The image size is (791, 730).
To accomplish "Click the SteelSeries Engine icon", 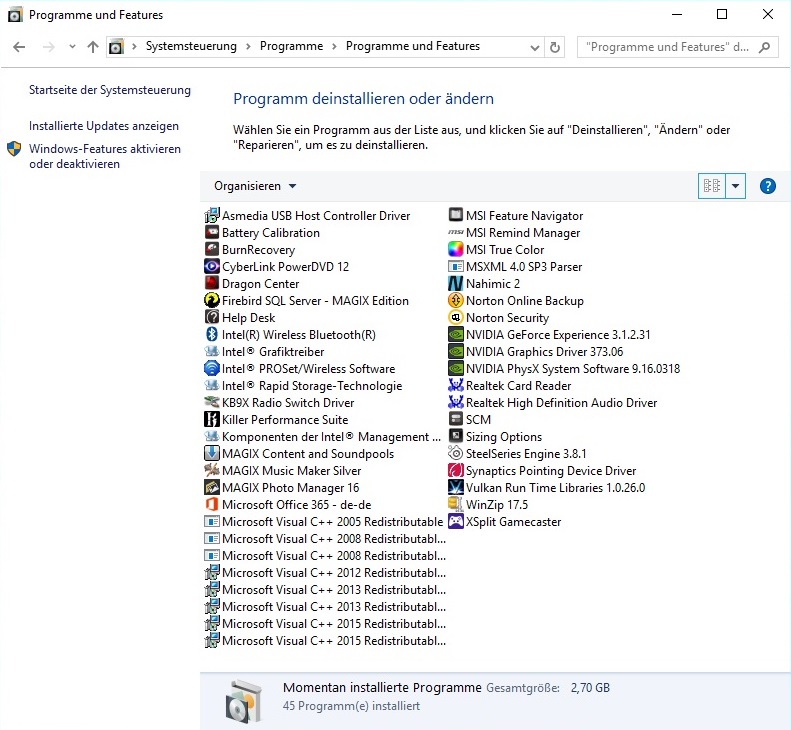I will tap(456, 453).
